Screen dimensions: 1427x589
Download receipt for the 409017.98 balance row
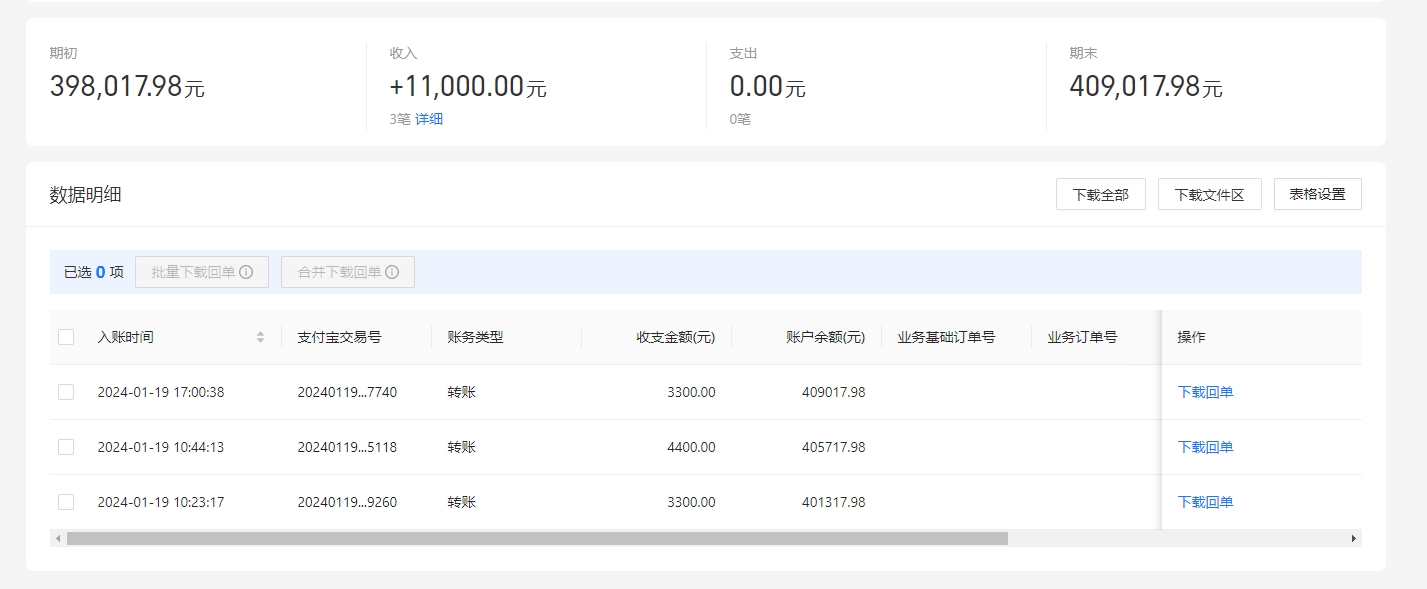pyautogui.click(x=1206, y=392)
